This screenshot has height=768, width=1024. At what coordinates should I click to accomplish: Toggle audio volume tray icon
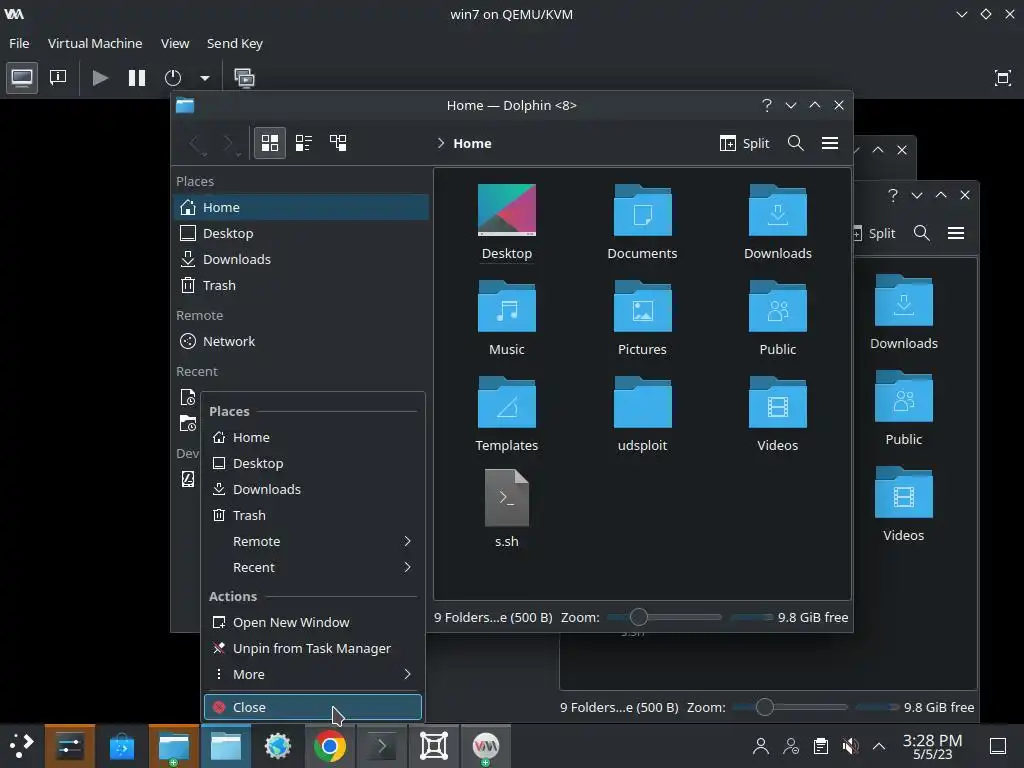[850, 746]
